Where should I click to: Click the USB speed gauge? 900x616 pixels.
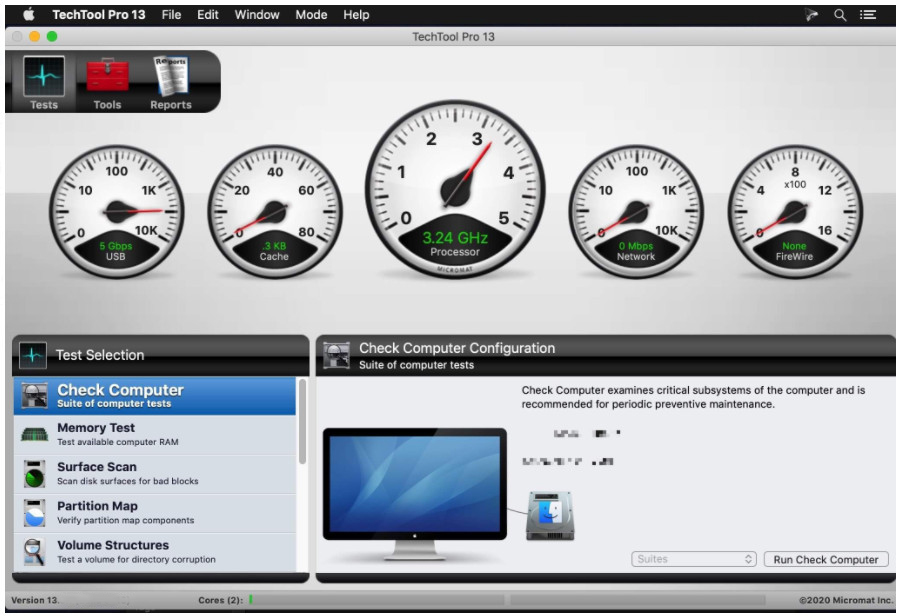click(x=117, y=211)
